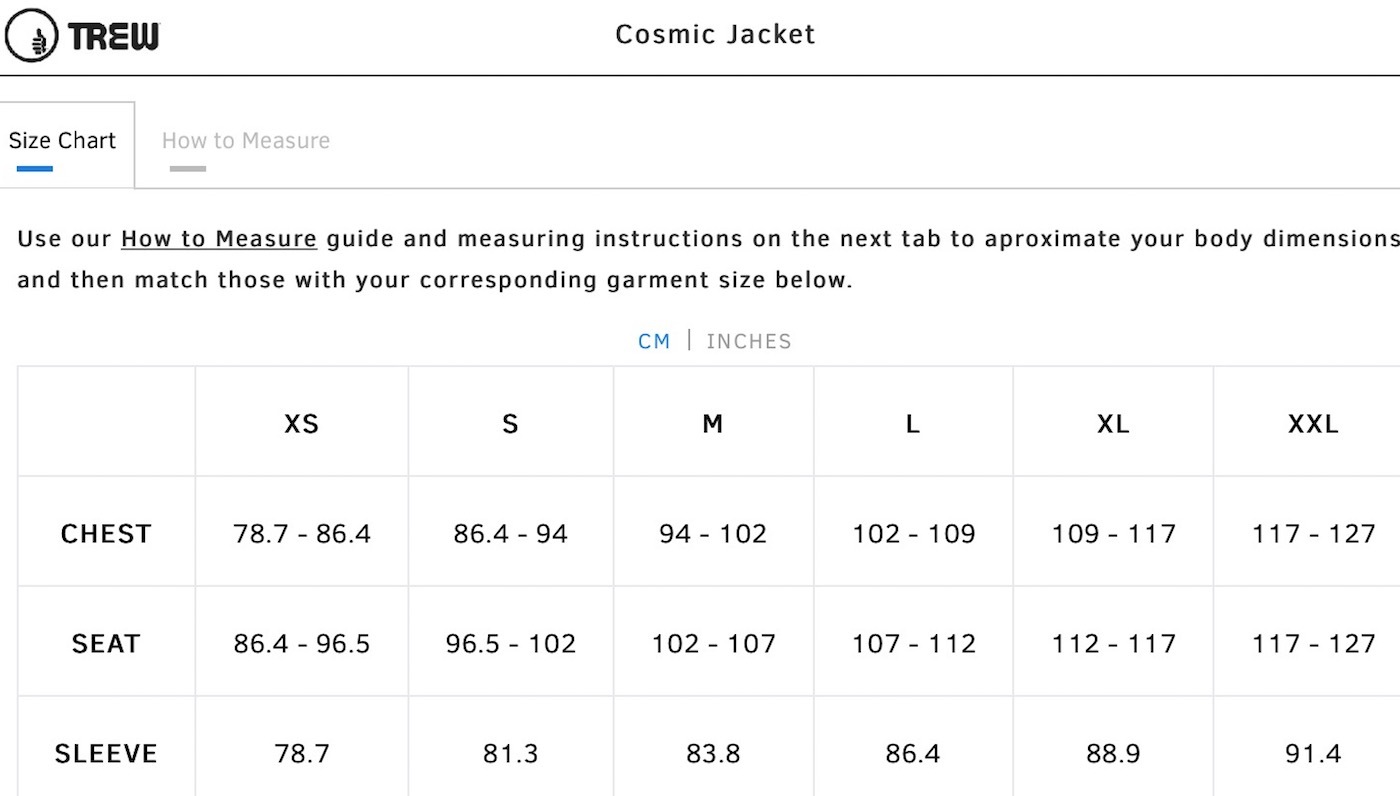Viewport: 1400px width, 796px height.
Task: Click the TREW wordmark text
Action: coord(114,37)
